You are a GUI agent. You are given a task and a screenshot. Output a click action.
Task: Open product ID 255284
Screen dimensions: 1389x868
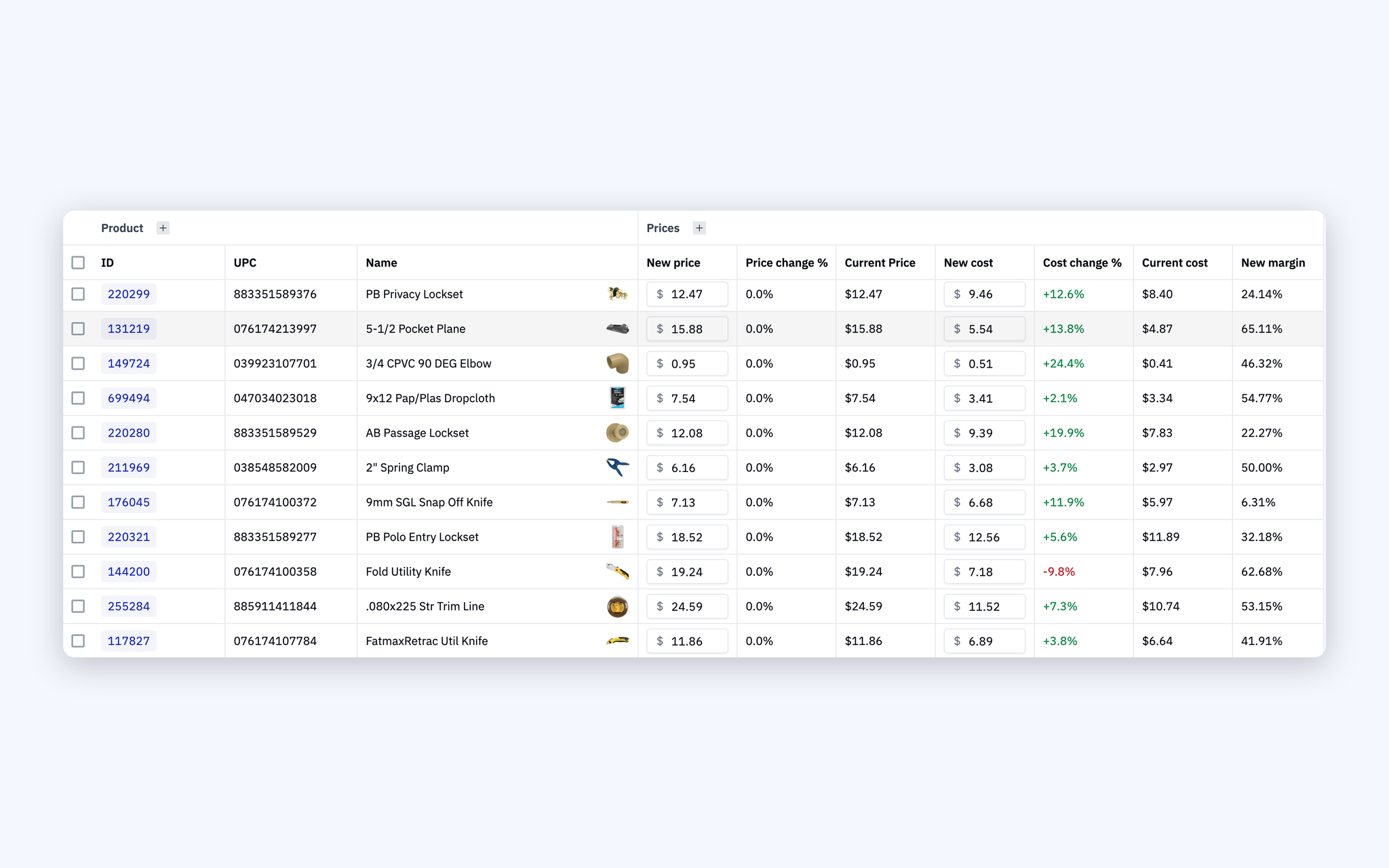tap(129, 606)
